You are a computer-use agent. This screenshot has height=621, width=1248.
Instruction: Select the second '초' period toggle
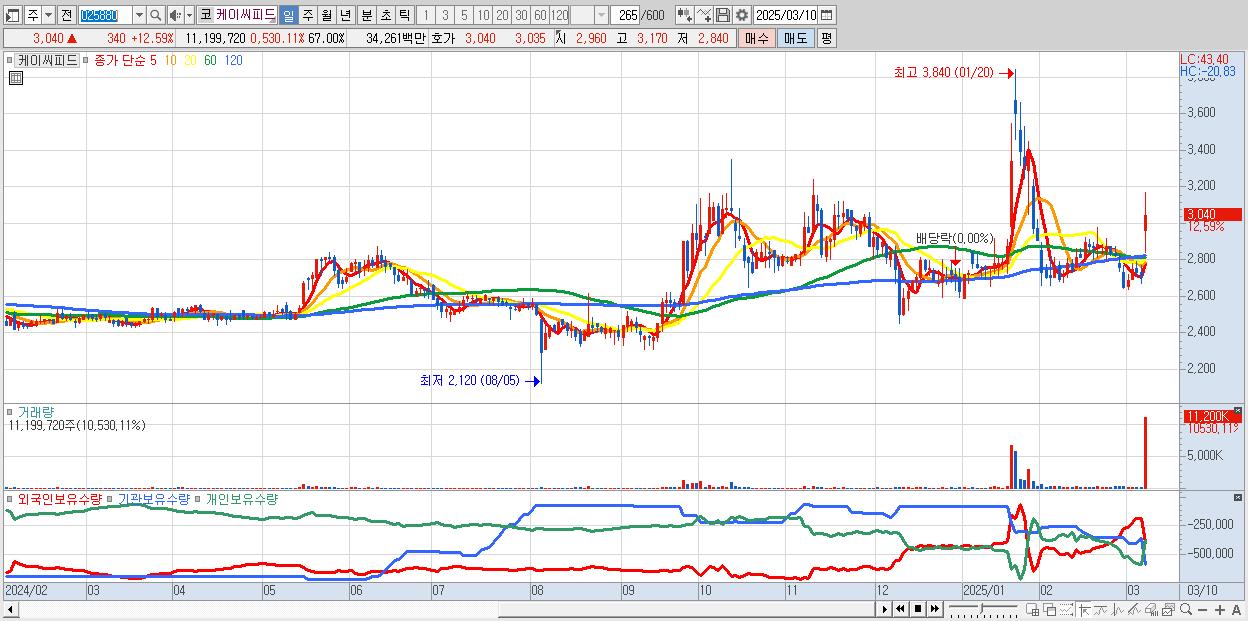(385, 15)
